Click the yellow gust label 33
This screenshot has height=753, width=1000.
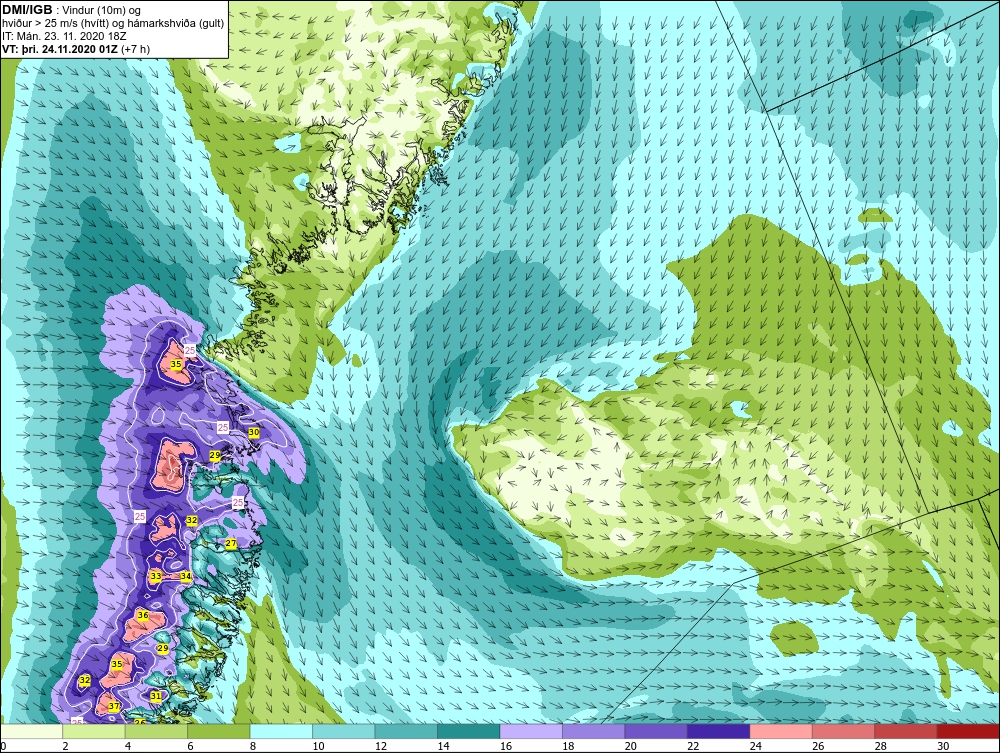tap(156, 576)
